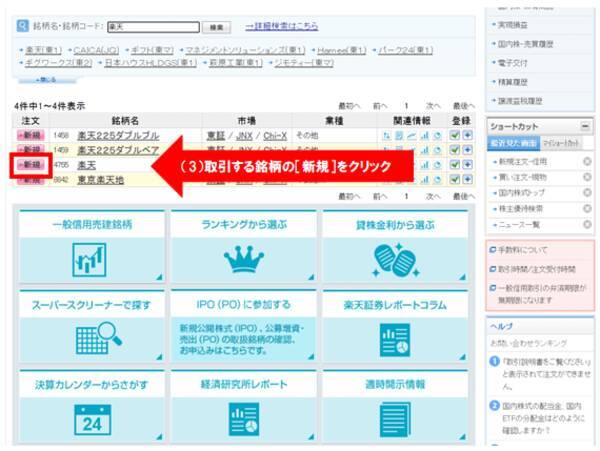
Task: Click the crown icon in ランキングから選ぶ
Action: [244, 258]
